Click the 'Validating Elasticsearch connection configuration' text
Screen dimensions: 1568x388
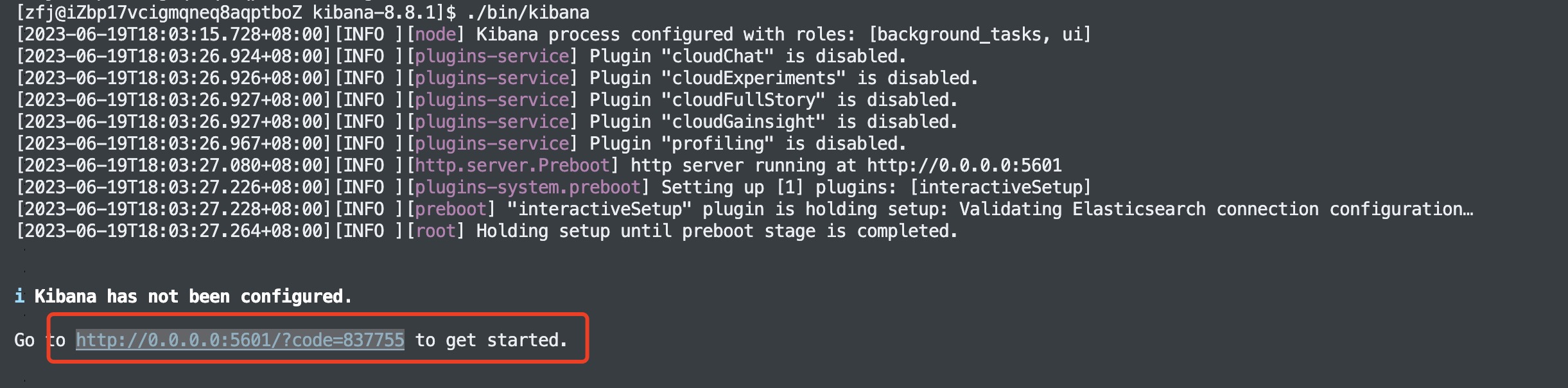click(x=1216, y=209)
